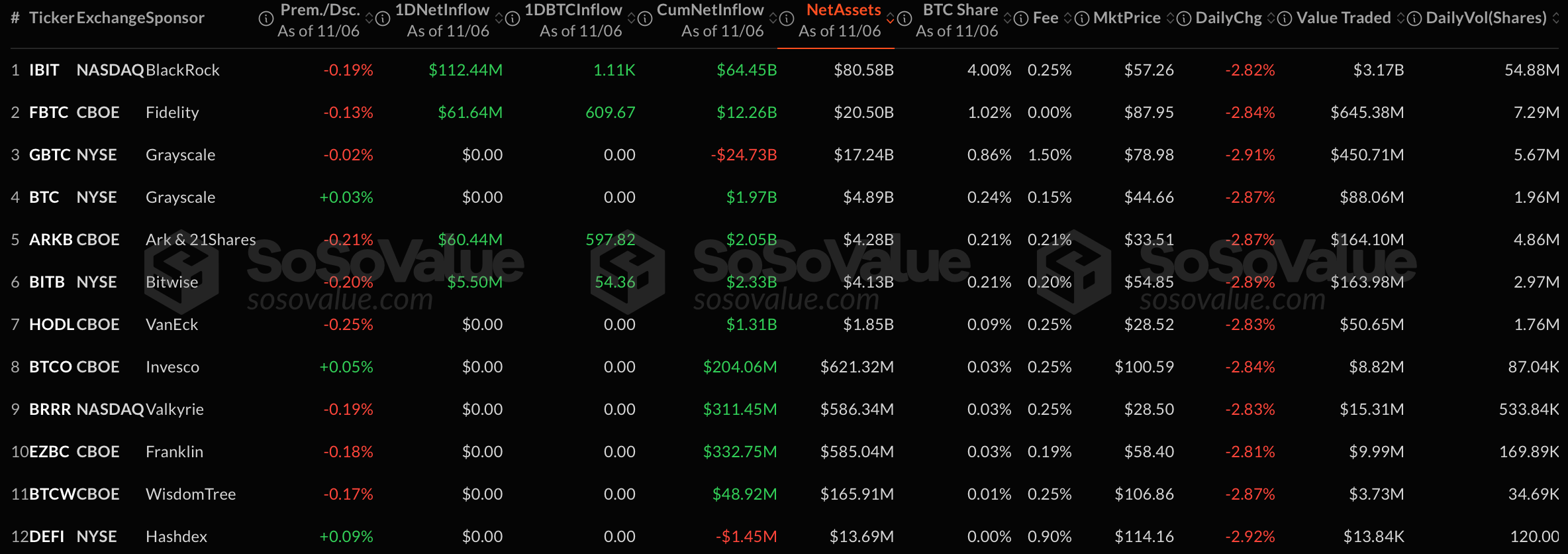Open info icon before Fee header
The width and height of the screenshot is (1568, 554).
[x=1021, y=19]
